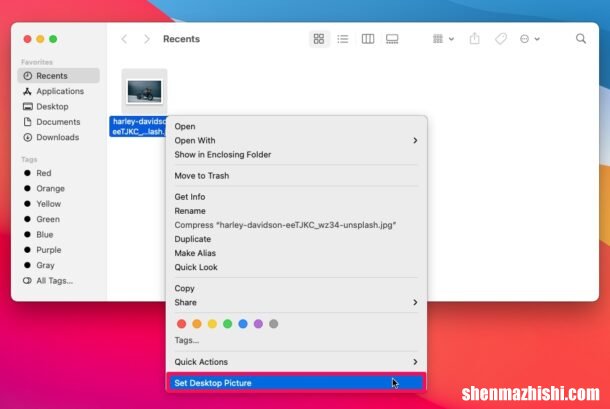Choose Set Desktop Picture

tap(296, 383)
